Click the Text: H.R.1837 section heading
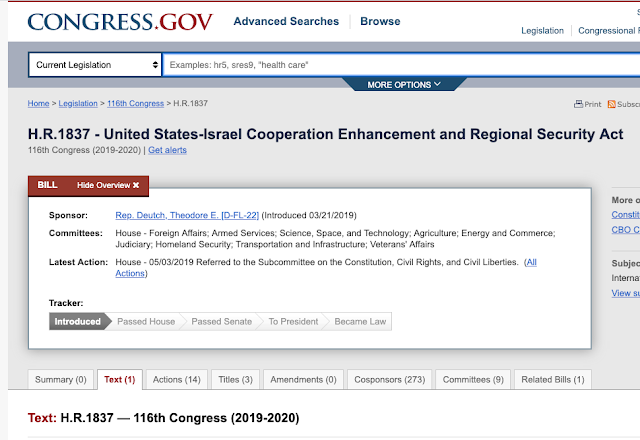Image resolution: width=640 pixels, height=440 pixels. pos(163,418)
